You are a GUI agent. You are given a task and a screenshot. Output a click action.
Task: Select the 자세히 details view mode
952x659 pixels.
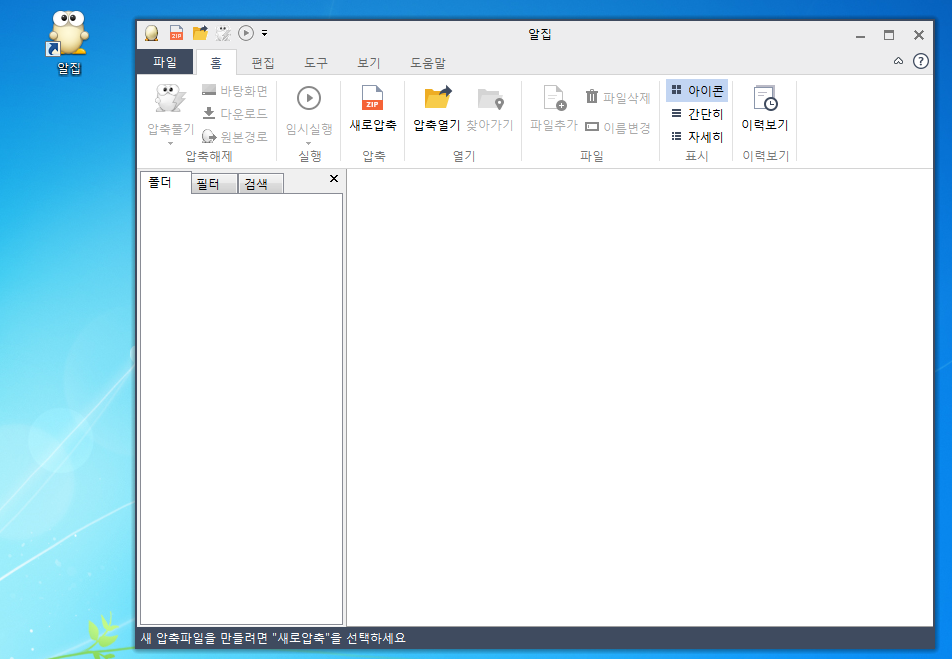[697, 137]
